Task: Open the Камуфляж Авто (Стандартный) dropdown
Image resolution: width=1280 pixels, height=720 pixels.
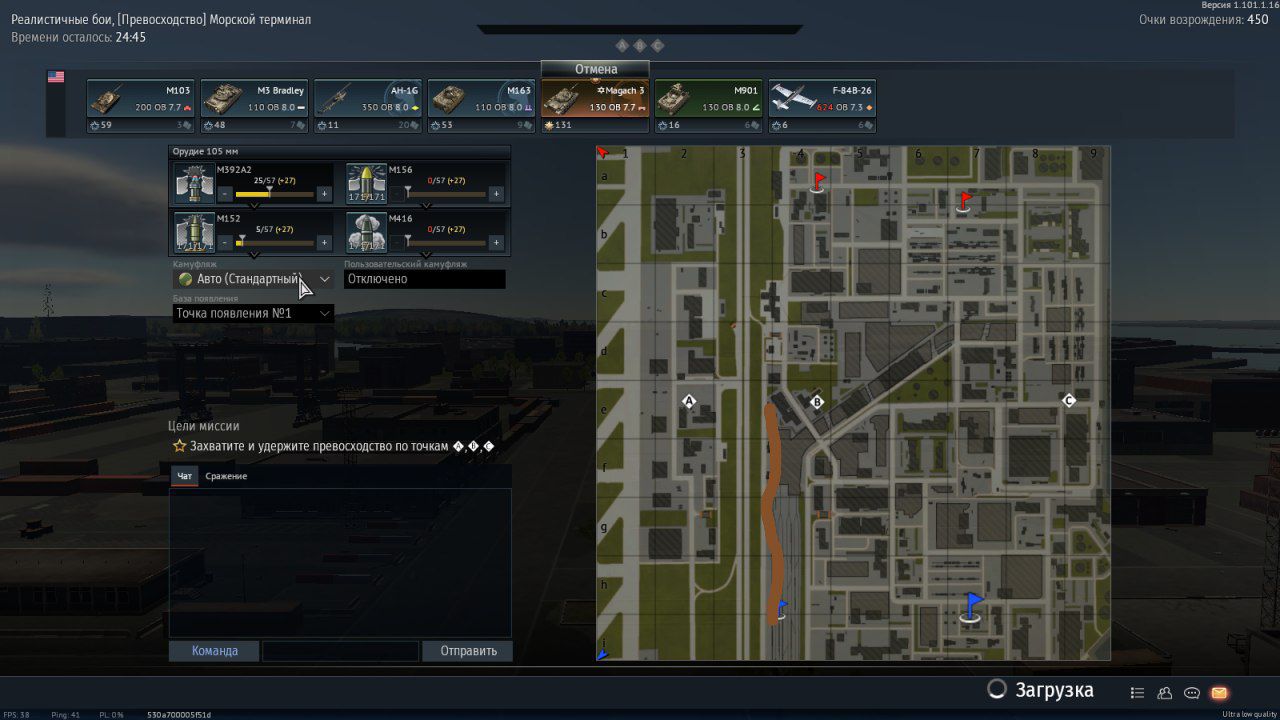Action: [x=254, y=279]
